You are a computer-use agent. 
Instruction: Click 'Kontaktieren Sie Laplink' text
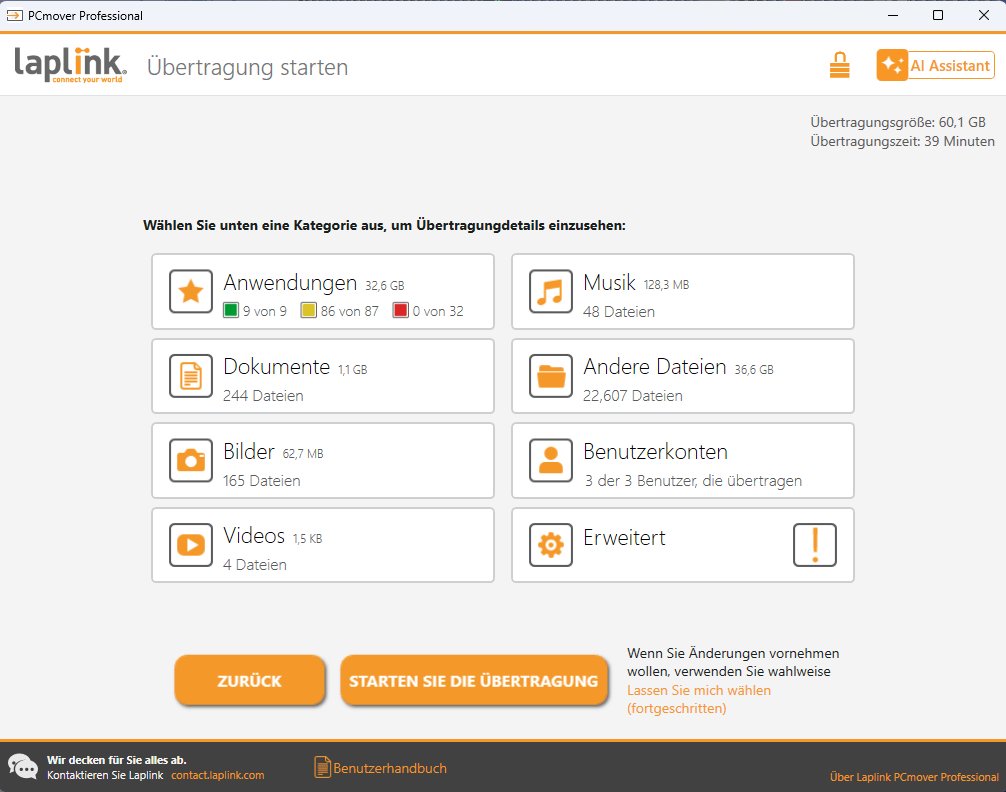pyautogui.click(x=105, y=775)
